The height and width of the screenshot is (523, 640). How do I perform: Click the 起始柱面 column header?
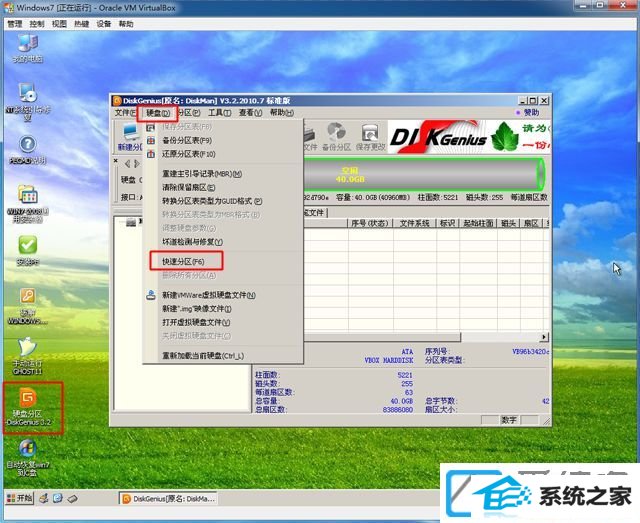tap(478, 223)
